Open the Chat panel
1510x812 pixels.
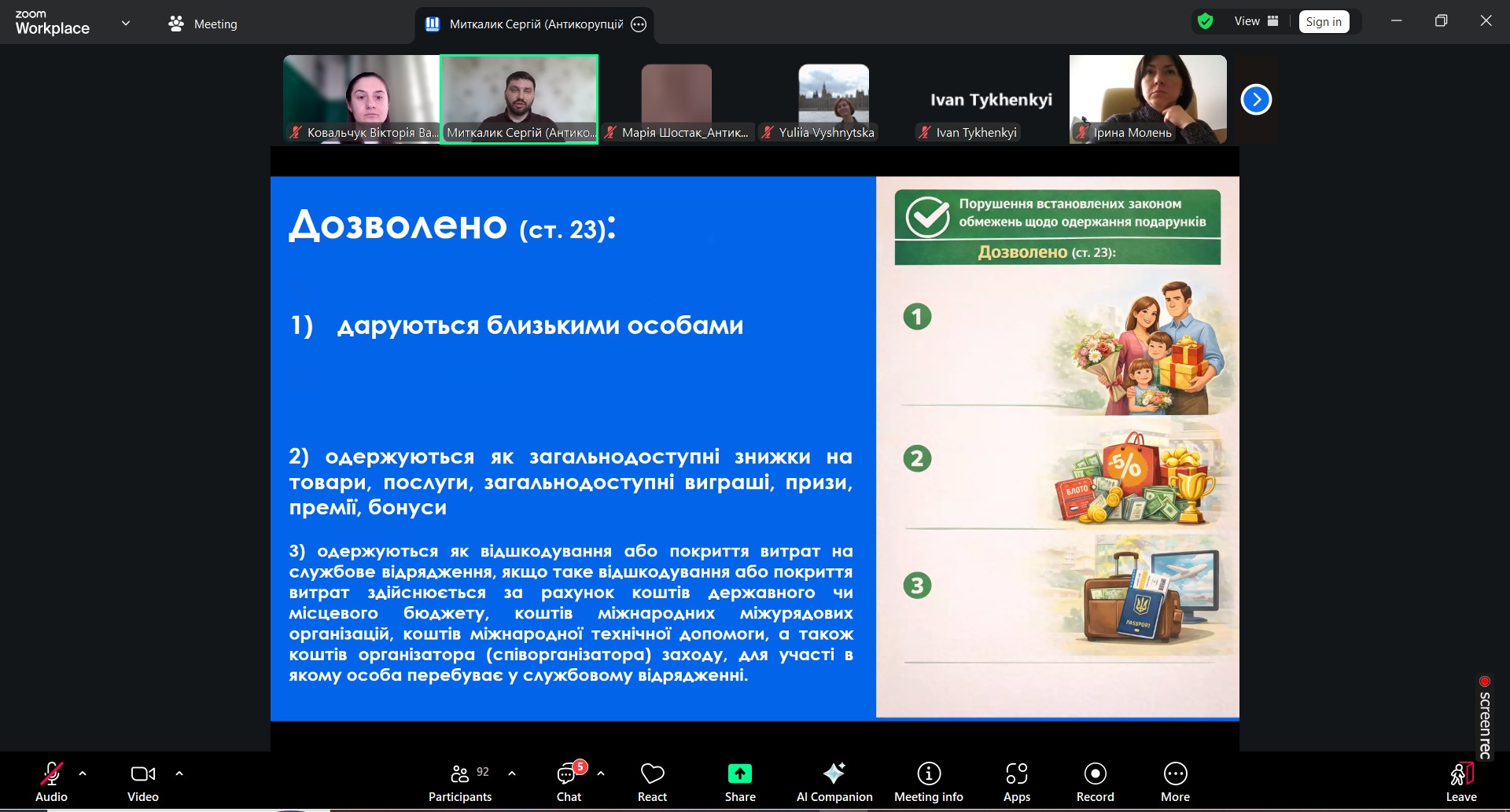tap(569, 782)
